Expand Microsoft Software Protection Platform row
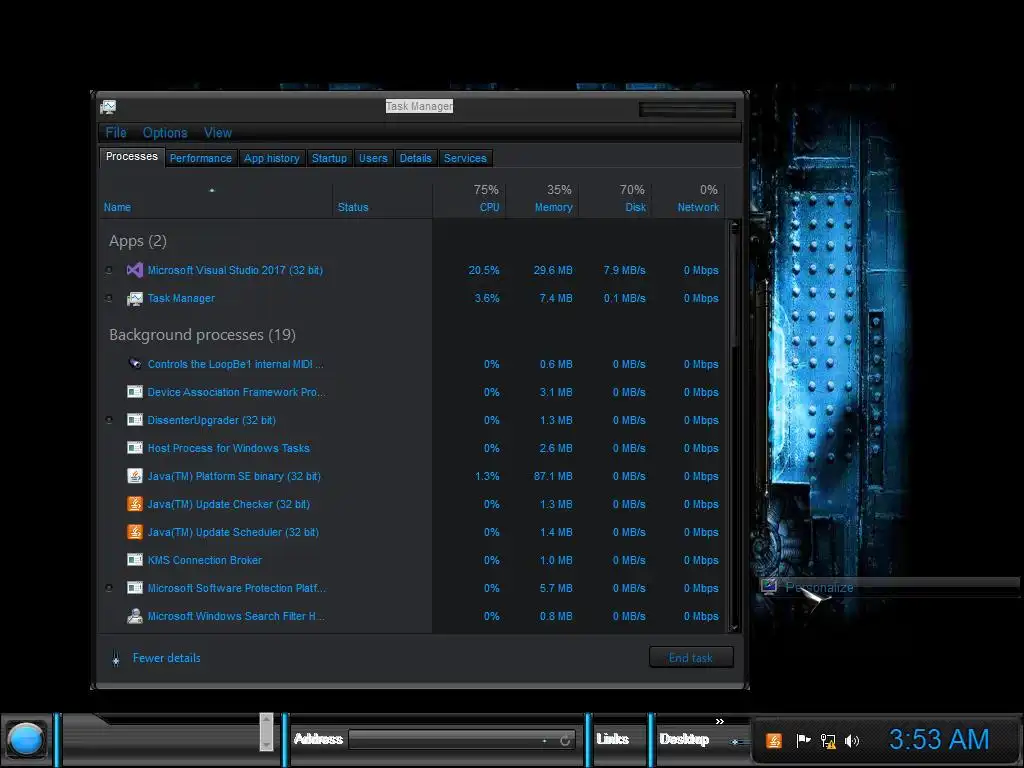Viewport: 1024px width, 768px height. (109, 588)
